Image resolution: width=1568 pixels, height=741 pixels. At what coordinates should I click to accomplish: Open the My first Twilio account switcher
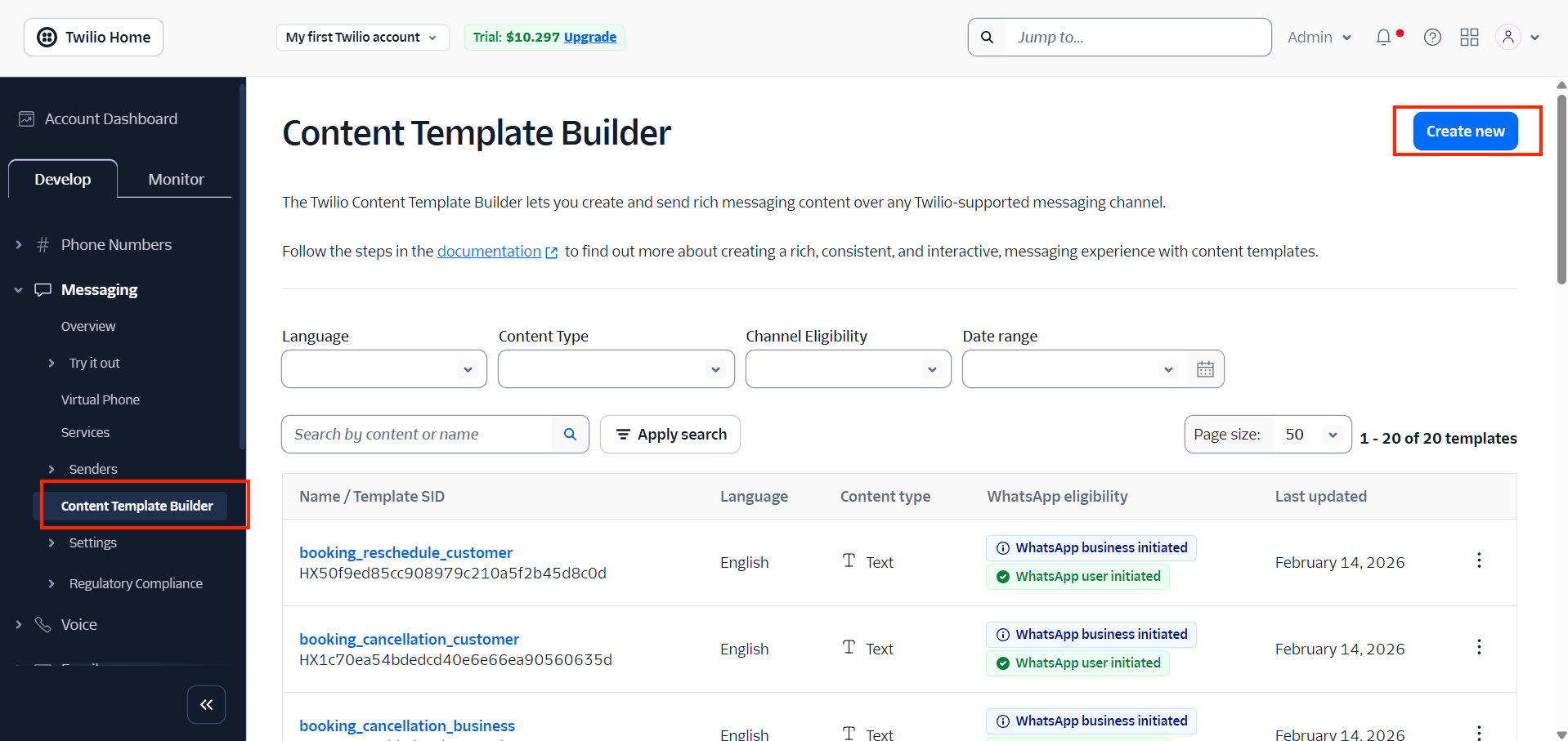[362, 37]
